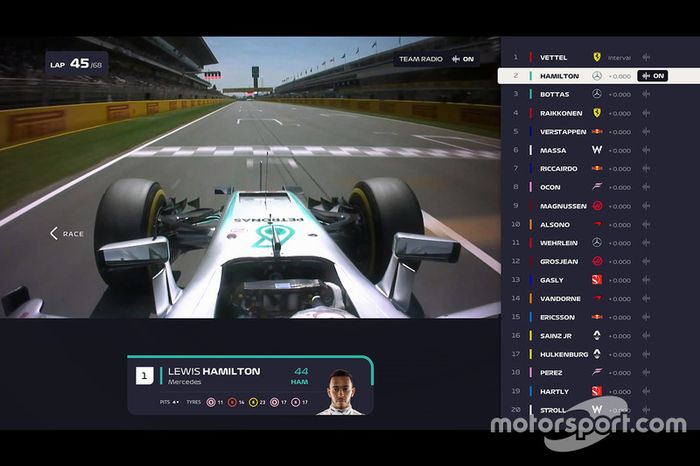Click Verstappen's Red Bull logo
The image size is (700, 466).
(x=597, y=131)
